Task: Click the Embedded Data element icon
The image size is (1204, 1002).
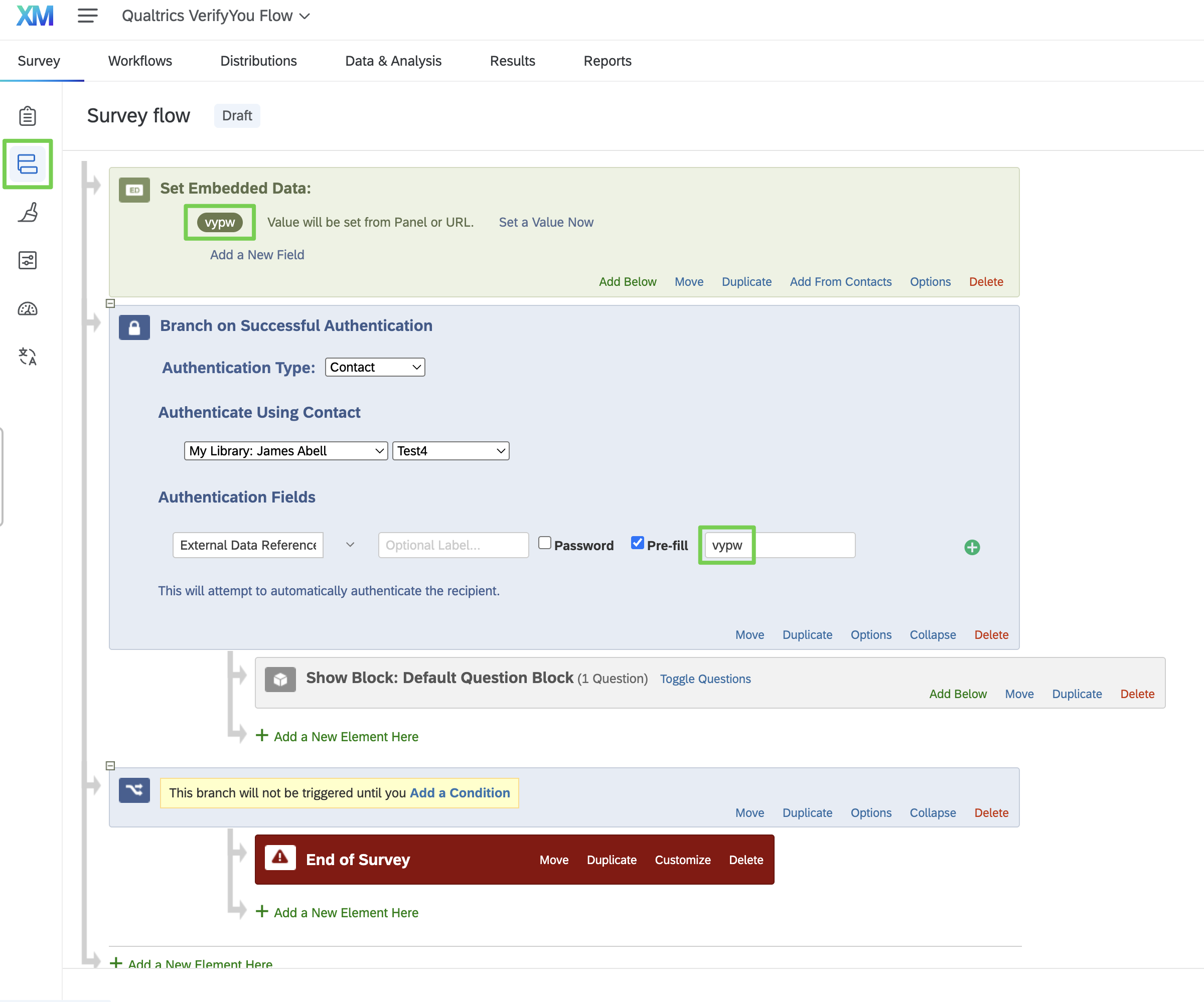Action: tap(134, 190)
